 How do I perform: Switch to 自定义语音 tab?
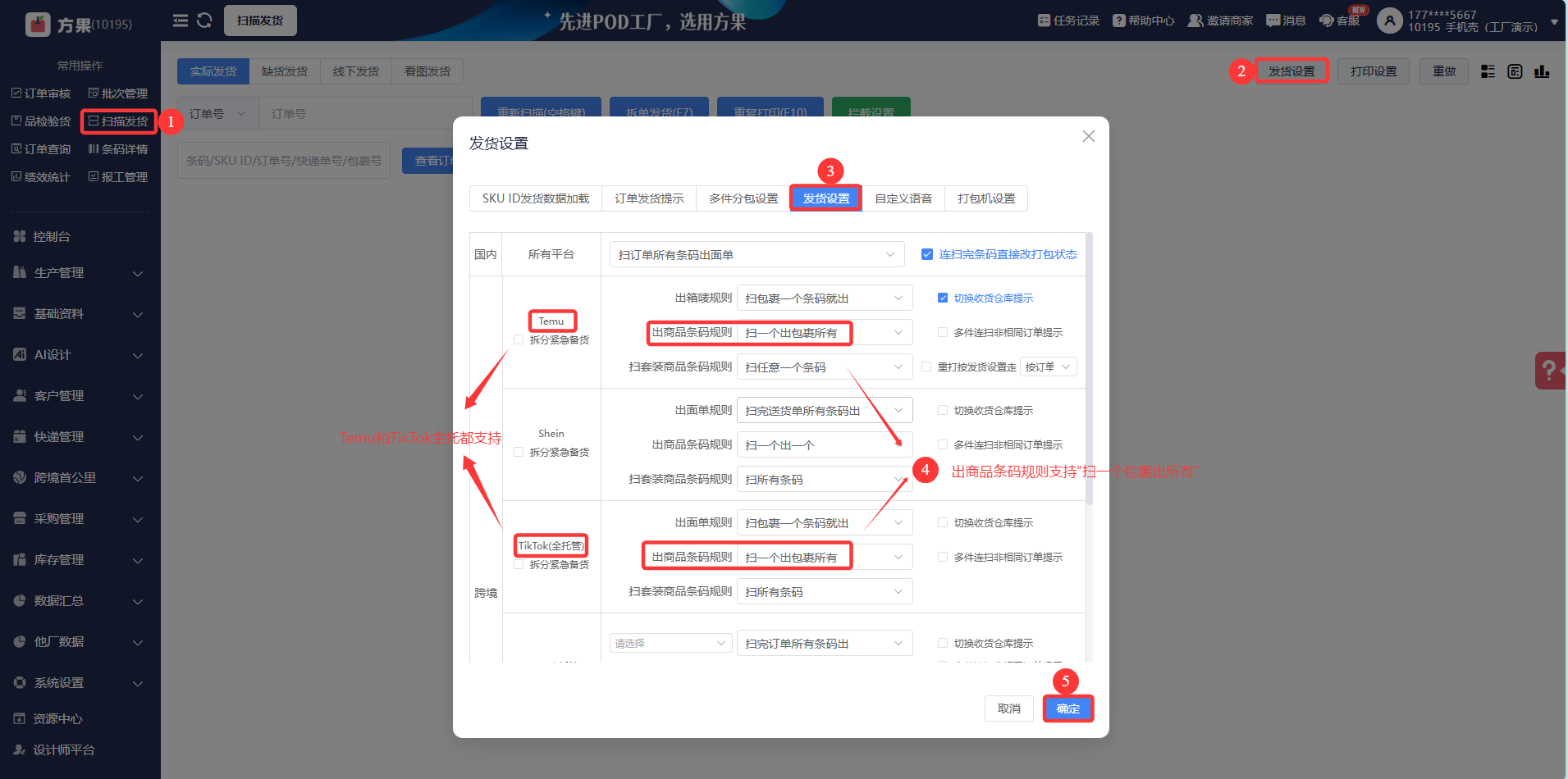(x=903, y=198)
